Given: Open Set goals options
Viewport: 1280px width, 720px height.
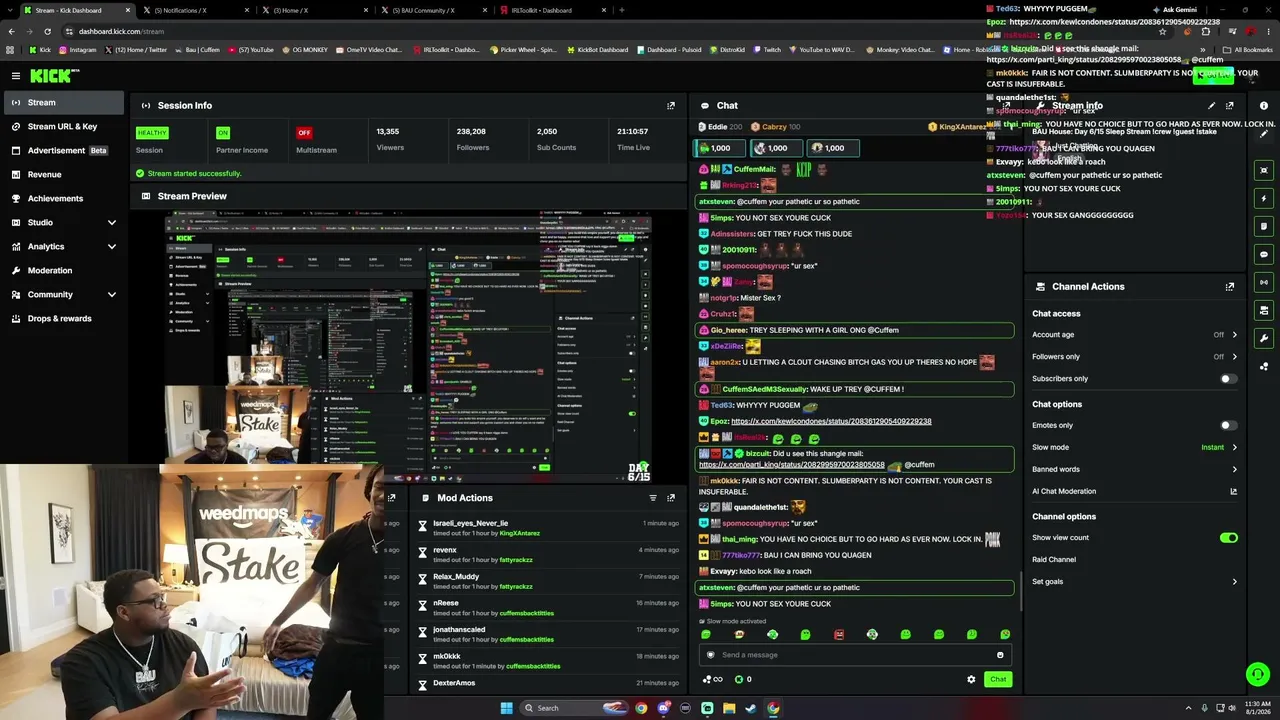Looking at the screenshot, I should [x=1134, y=582].
